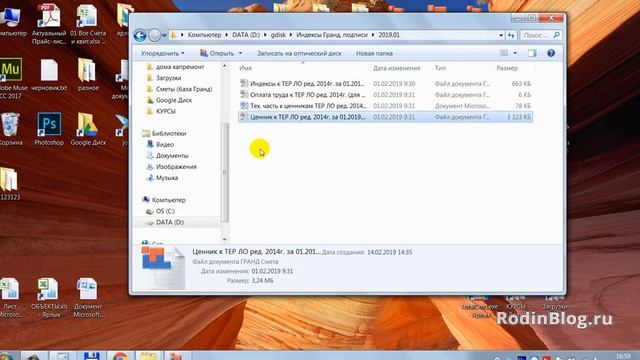The width and height of the screenshot is (640, 360).
Task: Expand the address bar history dropdown
Action: coord(501,36)
